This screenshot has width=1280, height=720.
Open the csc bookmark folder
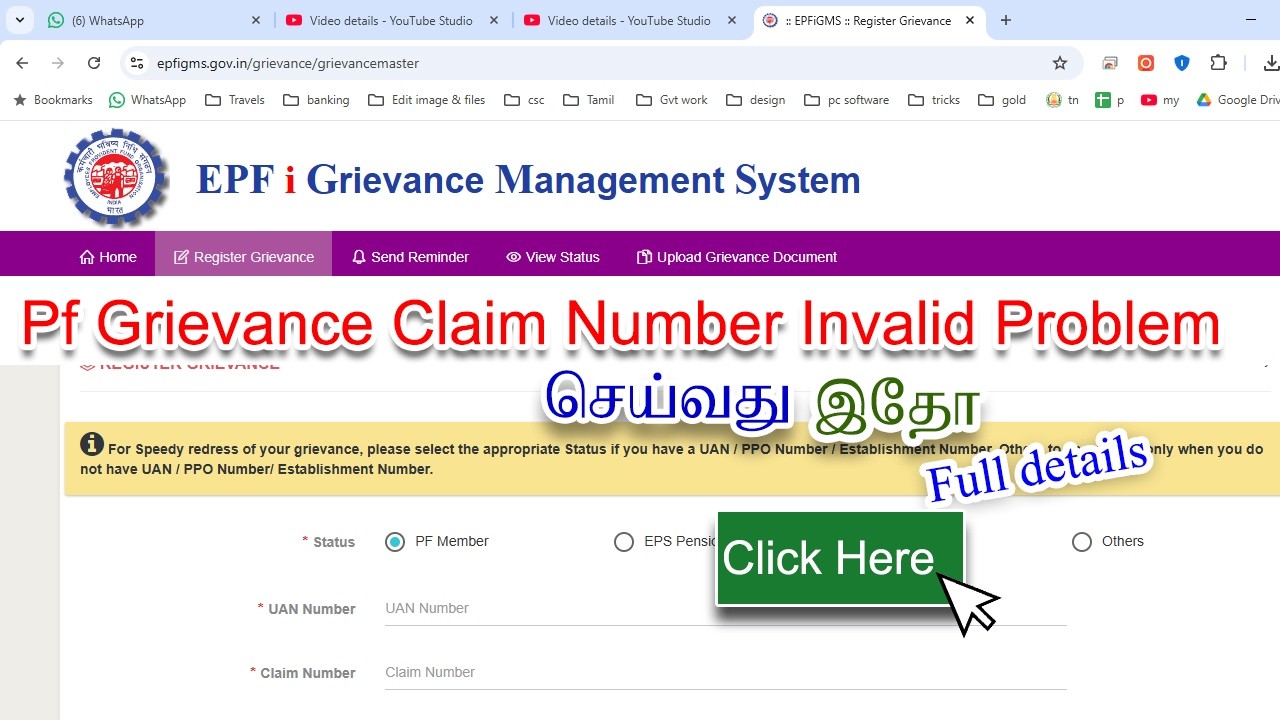[525, 100]
